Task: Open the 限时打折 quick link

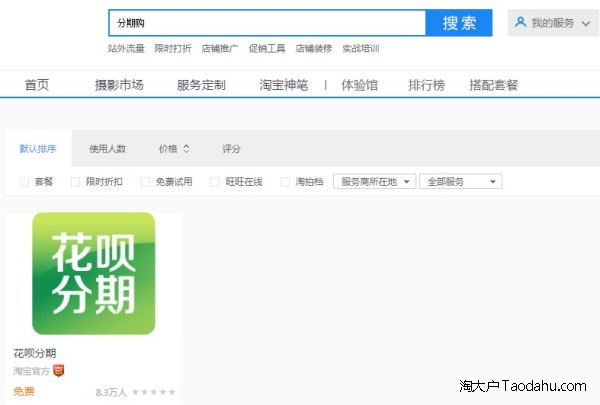Action: [x=173, y=49]
